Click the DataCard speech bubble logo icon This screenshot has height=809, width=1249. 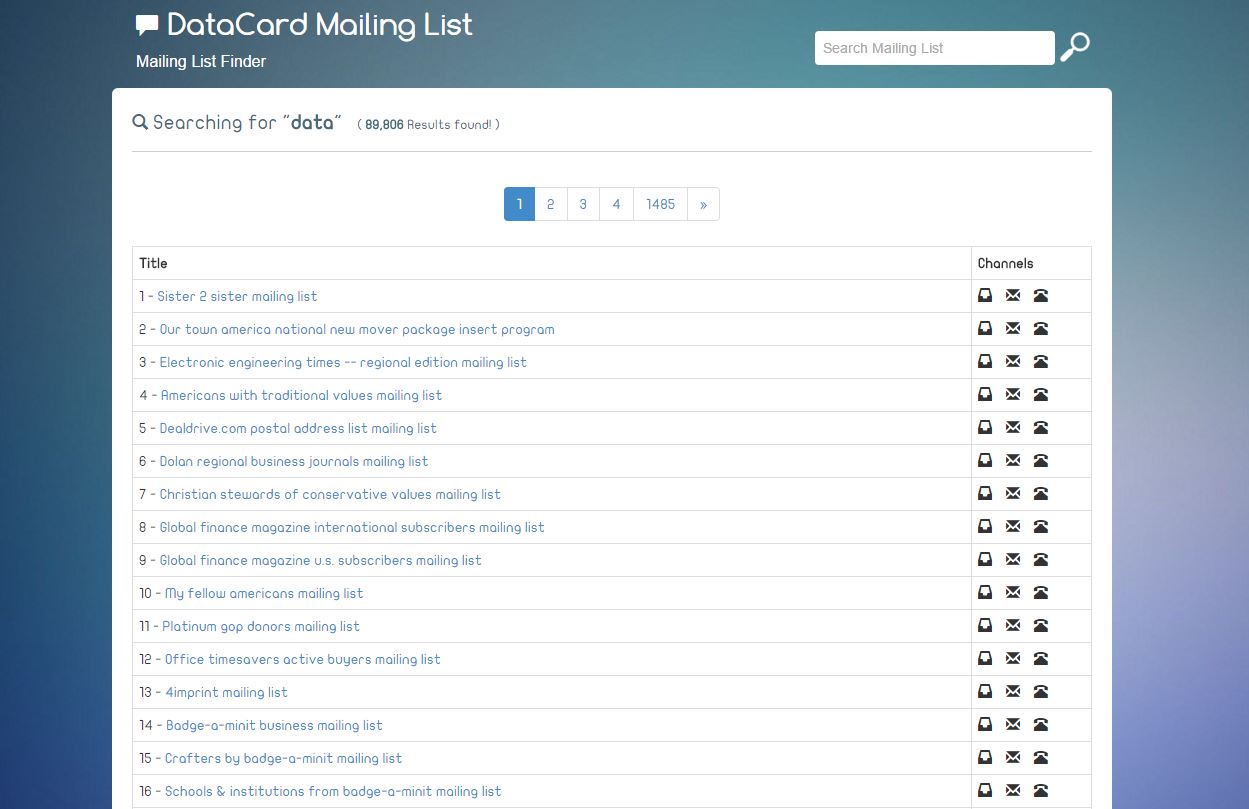coord(147,26)
